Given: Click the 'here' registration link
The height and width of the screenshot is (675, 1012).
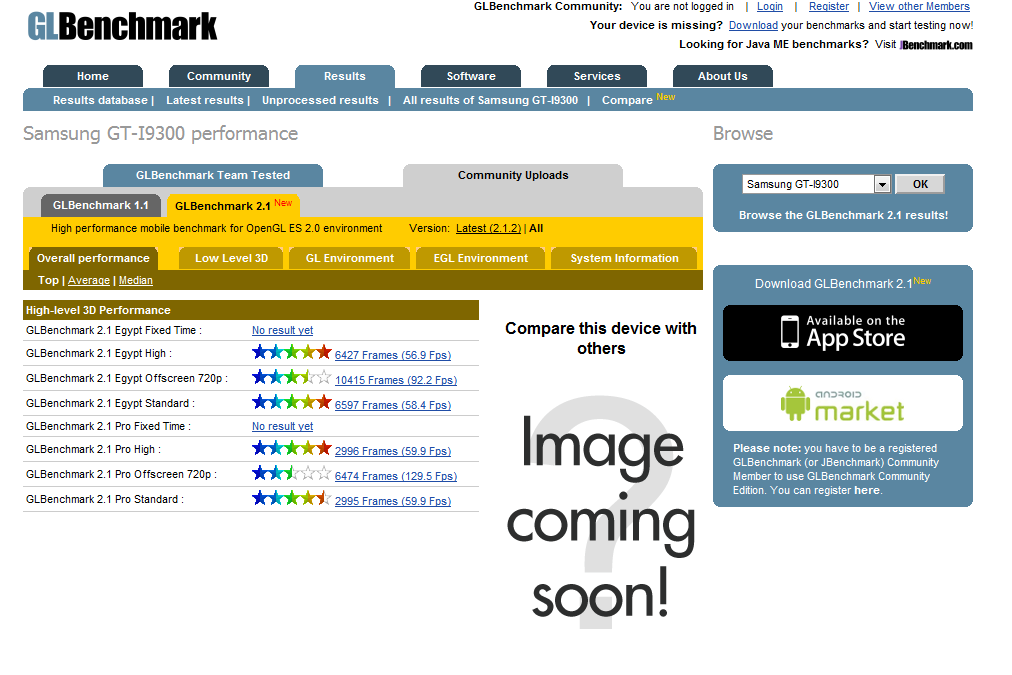Looking at the screenshot, I should pyautogui.click(x=867, y=490).
